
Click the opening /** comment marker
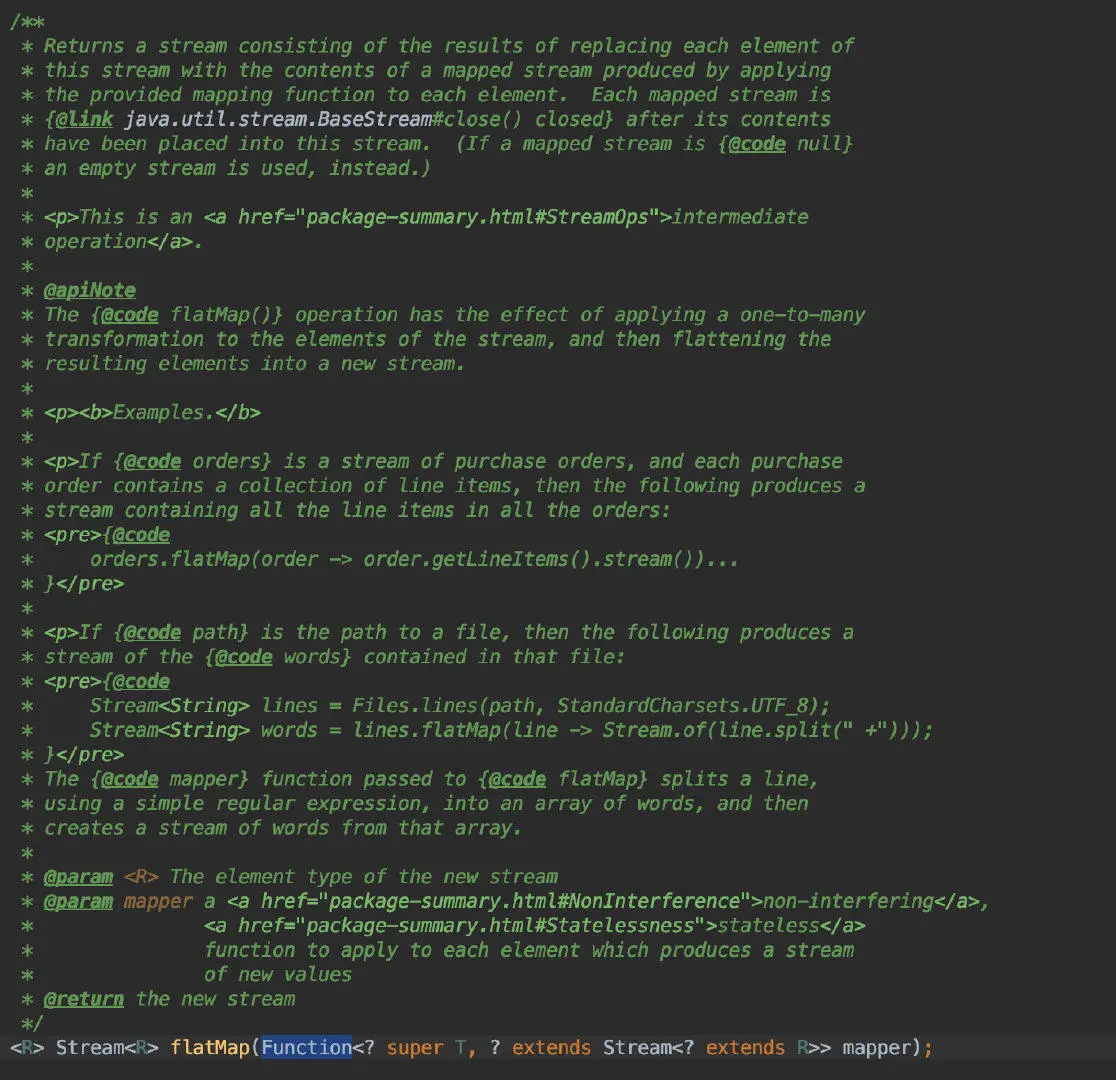click(x=27, y=21)
